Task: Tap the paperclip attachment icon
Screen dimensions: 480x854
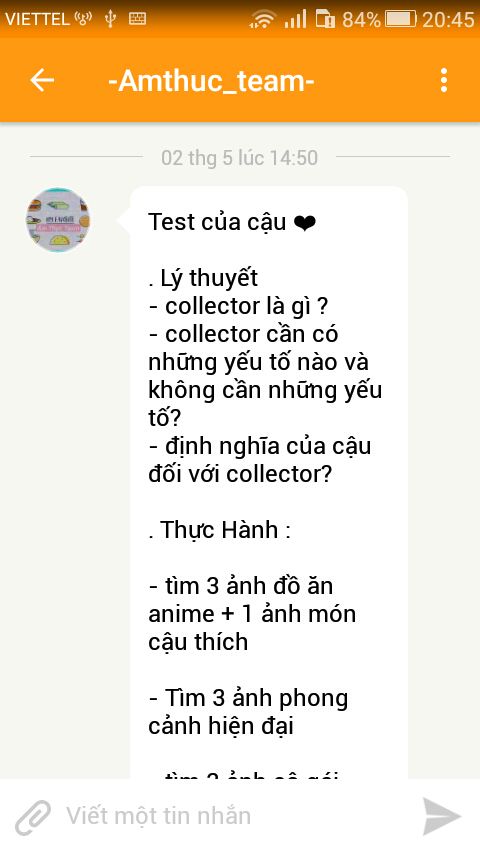Action: [x=33, y=817]
